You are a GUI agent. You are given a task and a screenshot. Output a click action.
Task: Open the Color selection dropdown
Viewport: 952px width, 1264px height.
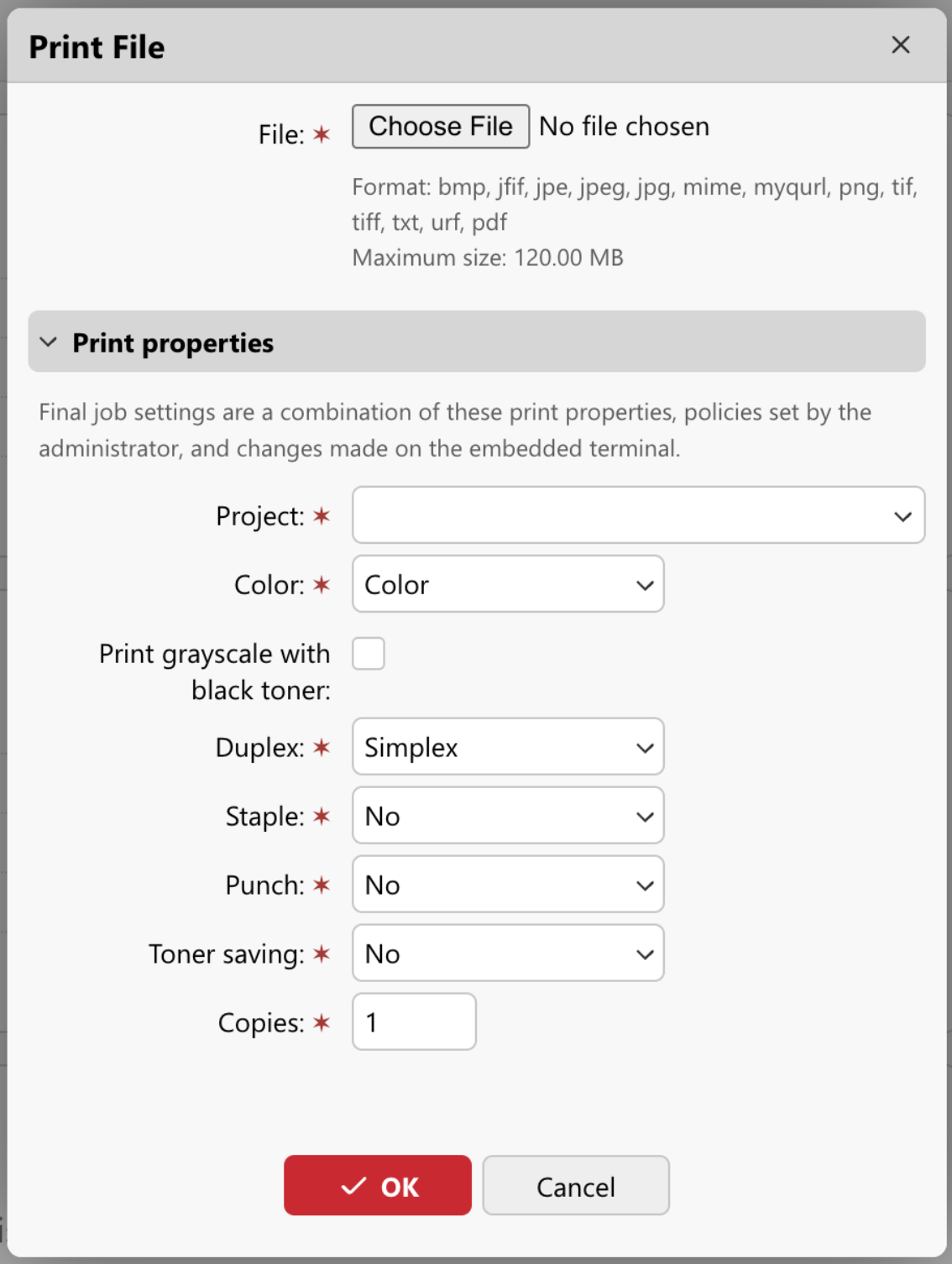[508, 584]
